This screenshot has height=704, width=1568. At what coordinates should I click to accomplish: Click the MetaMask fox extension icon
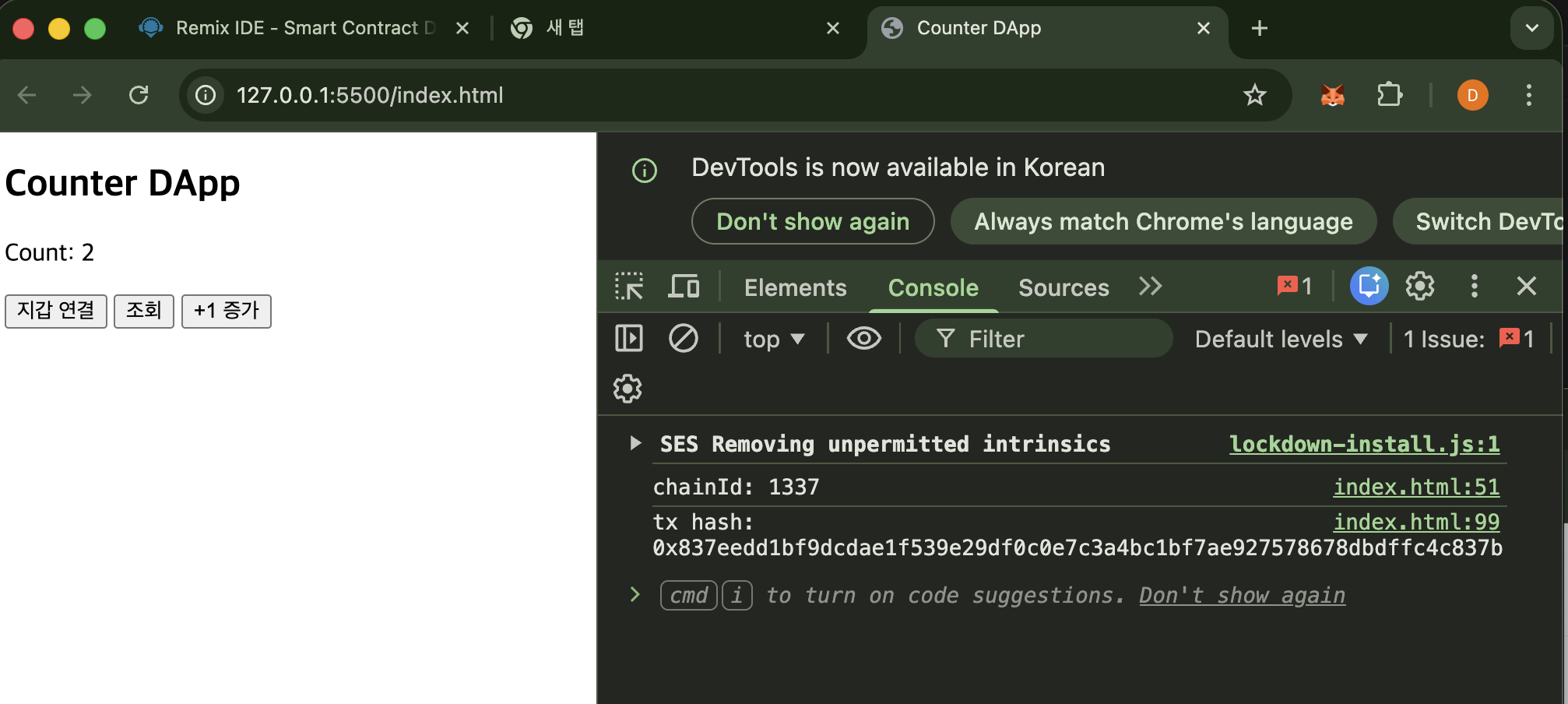(x=1333, y=95)
